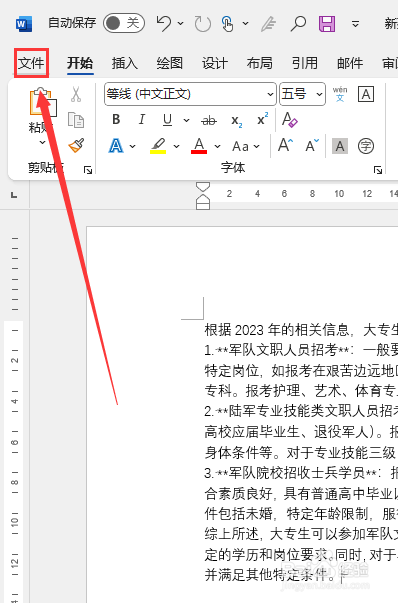Open the Font dialog launcher

[378, 170]
